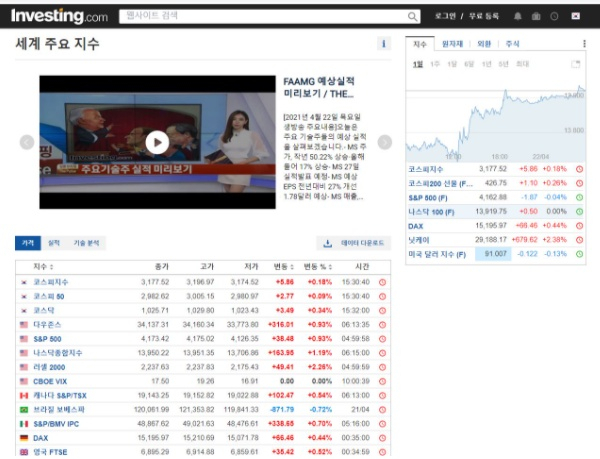600x459 pixels.
Task: Select 1년 chart timeframe
Action: tap(486, 64)
